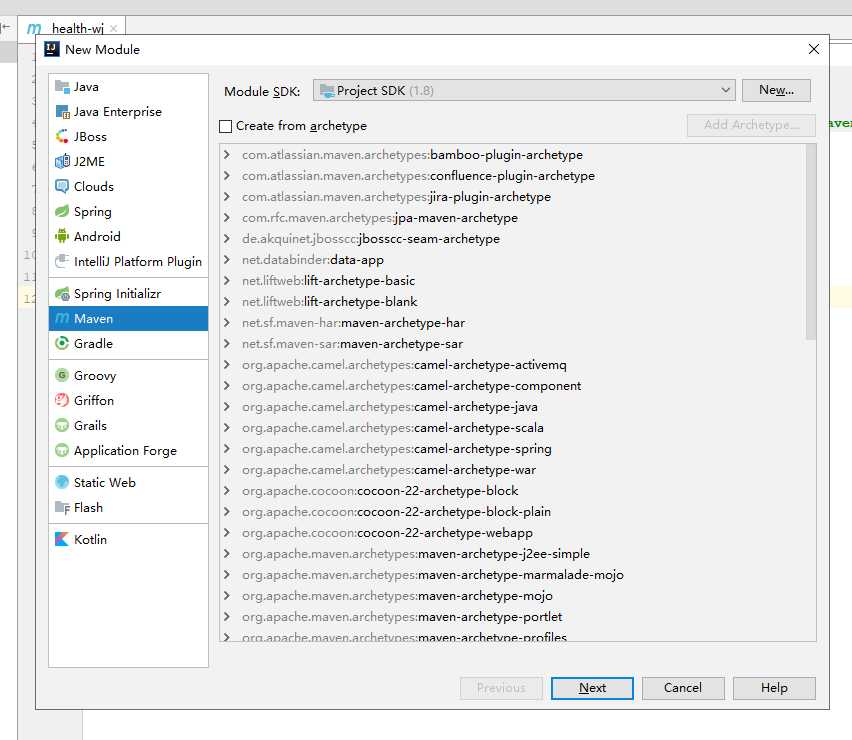Select cocoon-22-archetype-webapp entry
852x740 pixels.
387,533
